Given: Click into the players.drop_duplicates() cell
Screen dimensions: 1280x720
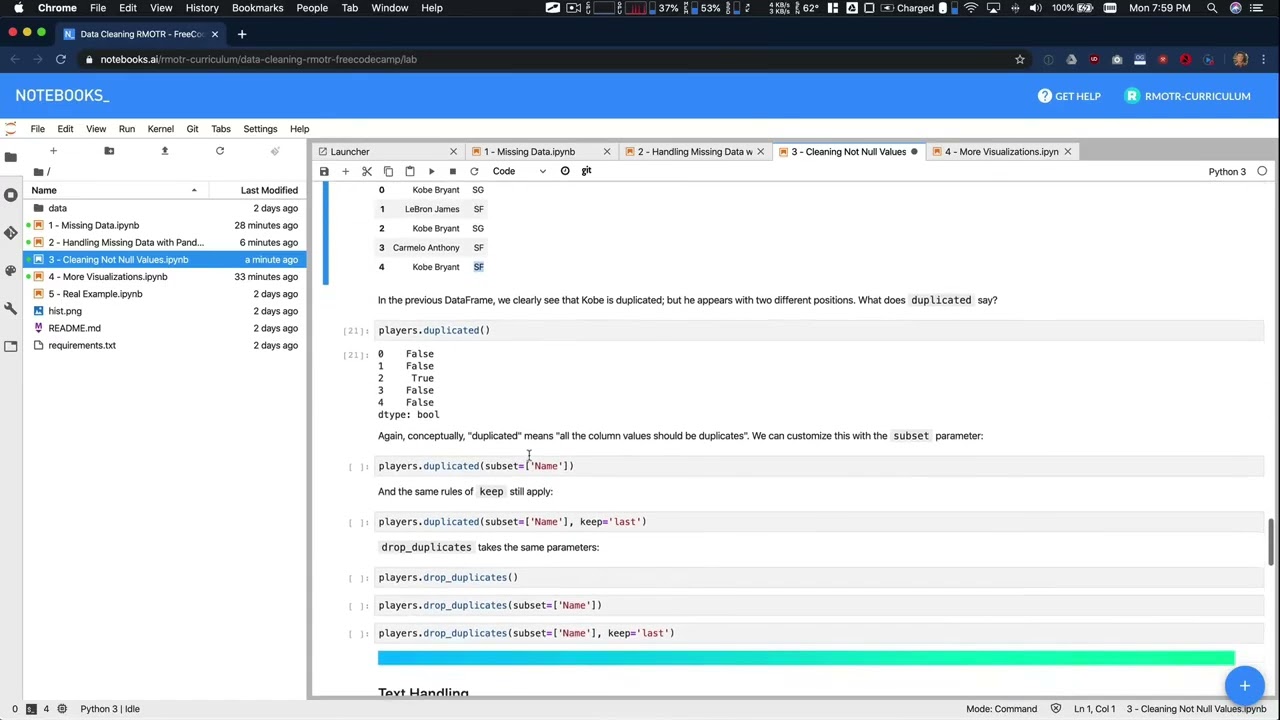Looking at the screenshot, I should (x=820, y=577).
